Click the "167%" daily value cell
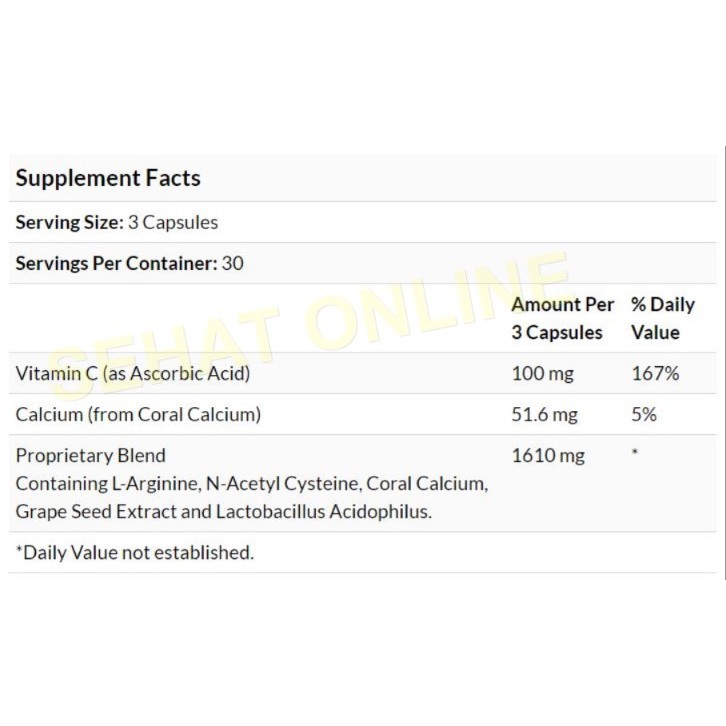Viewport: 726px width, 726px height. click(x=655, y=374)
